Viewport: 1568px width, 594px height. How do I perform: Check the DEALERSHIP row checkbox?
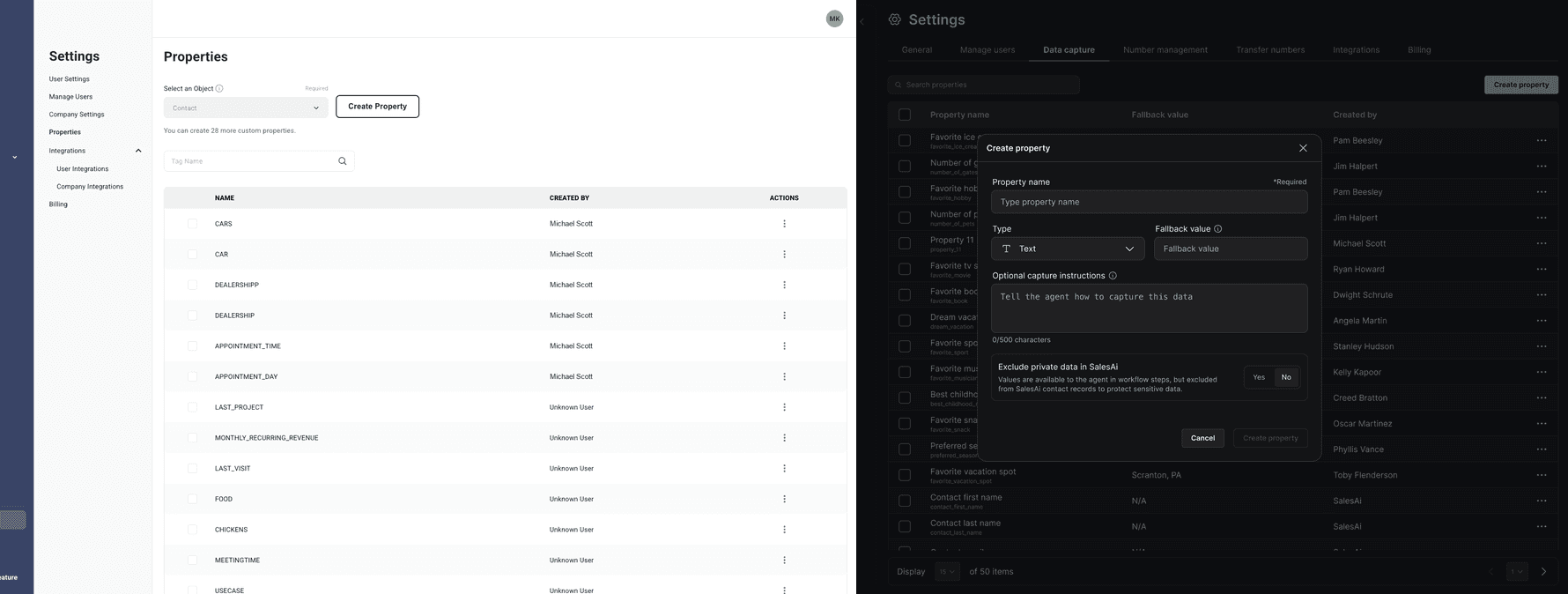tap(192, 316)
